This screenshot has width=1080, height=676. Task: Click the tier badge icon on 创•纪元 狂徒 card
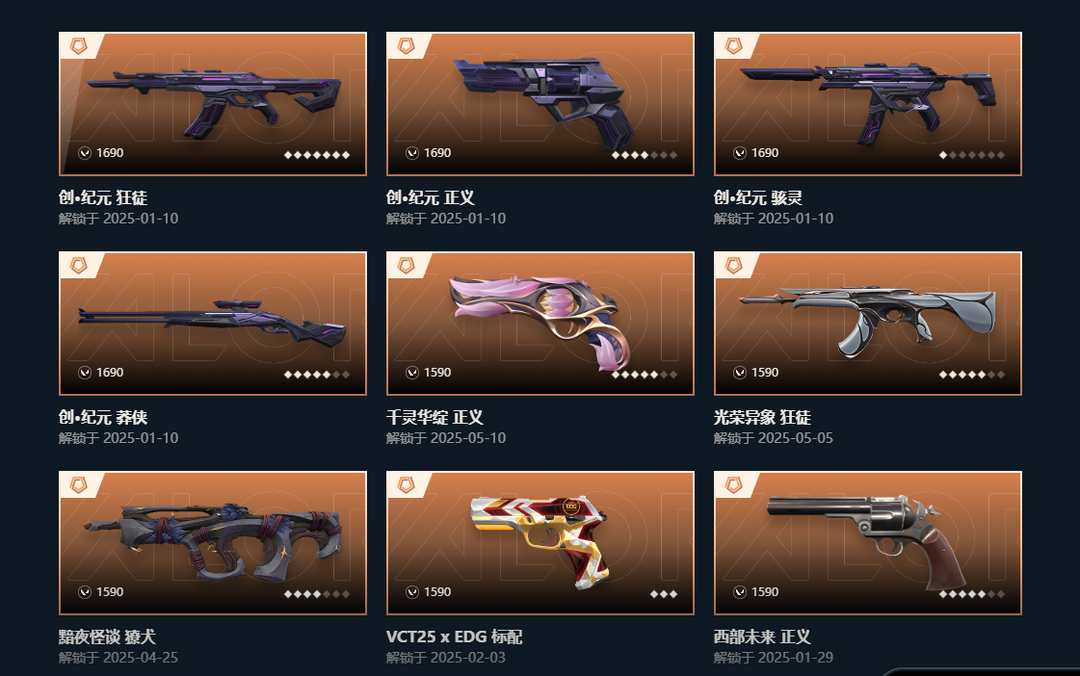[79, 46]
